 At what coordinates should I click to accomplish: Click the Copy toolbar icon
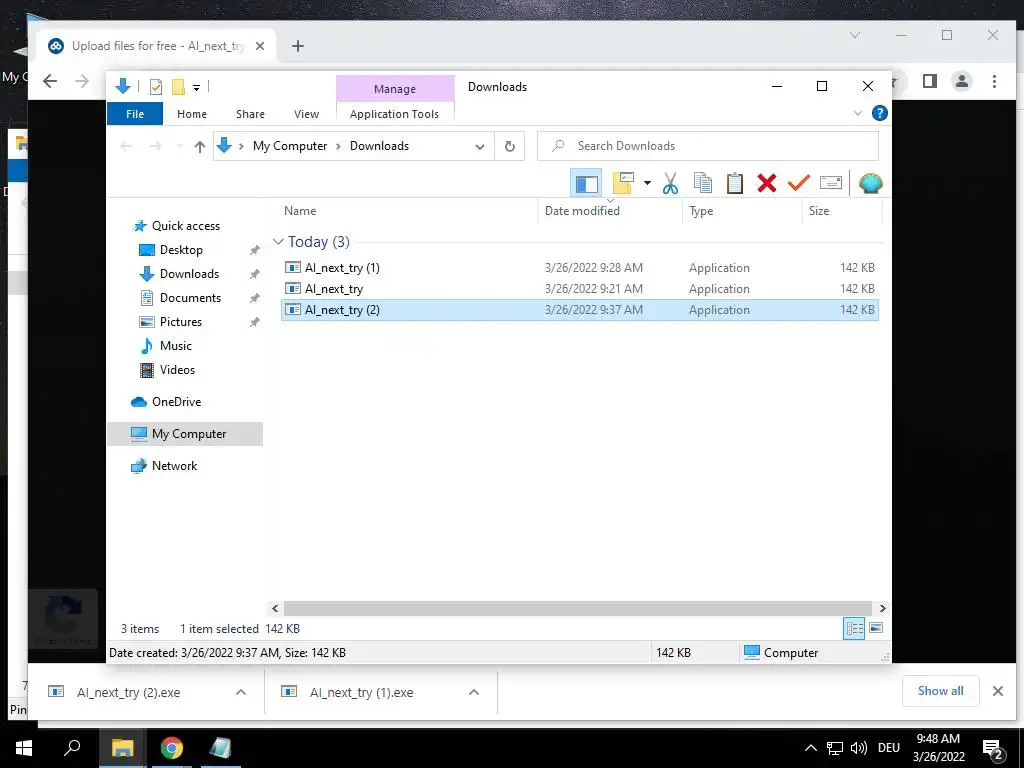703,184
